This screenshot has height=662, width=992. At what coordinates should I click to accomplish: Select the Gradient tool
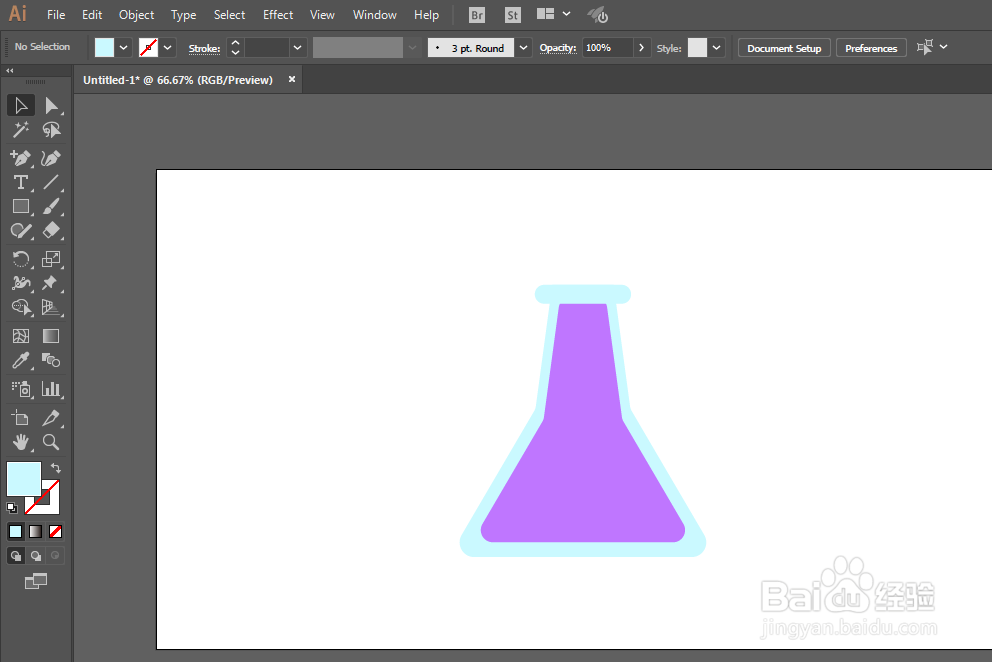(51, 336)
